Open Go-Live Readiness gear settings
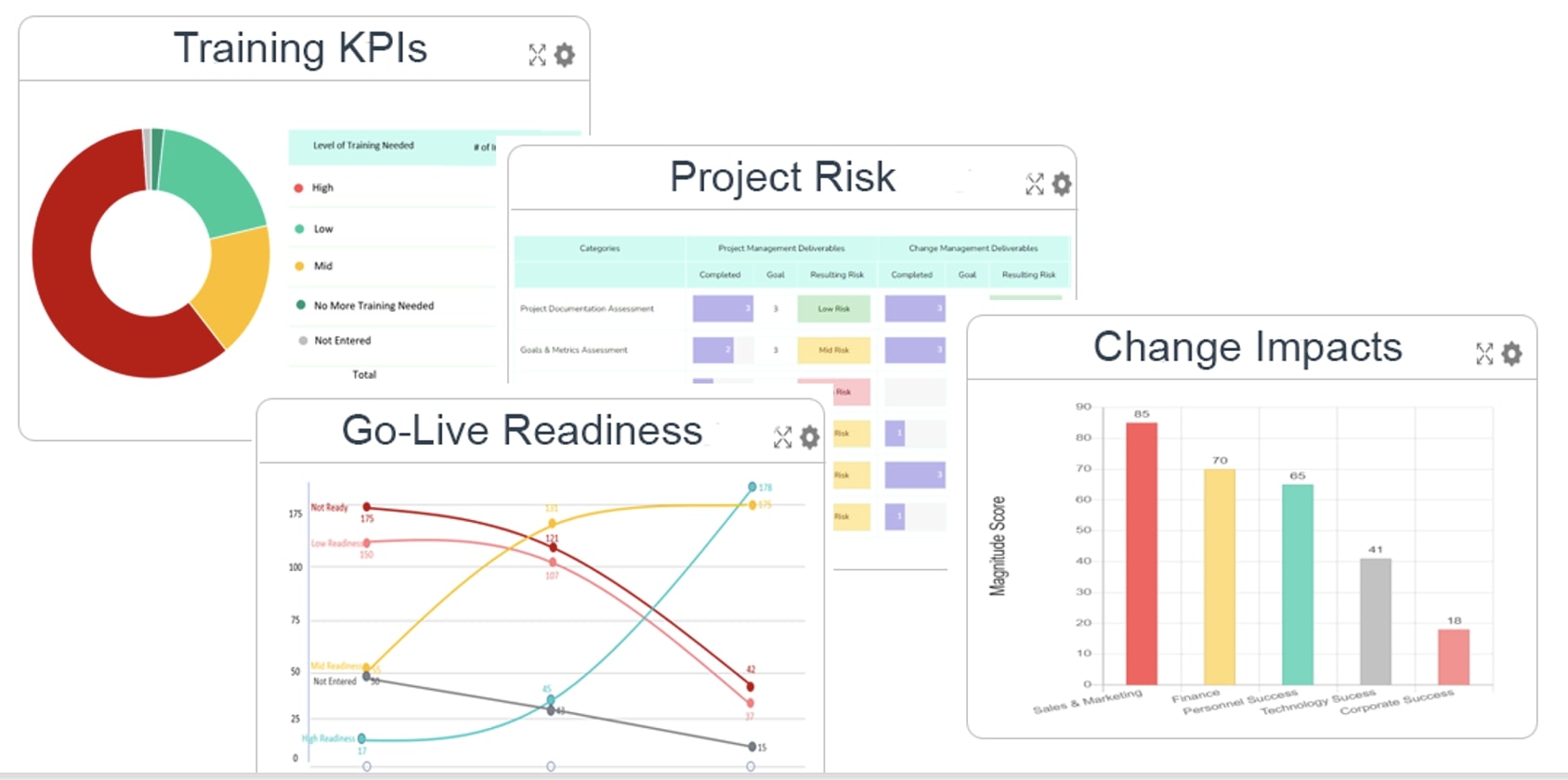The image size is (1568, 780). coord(810,437)
